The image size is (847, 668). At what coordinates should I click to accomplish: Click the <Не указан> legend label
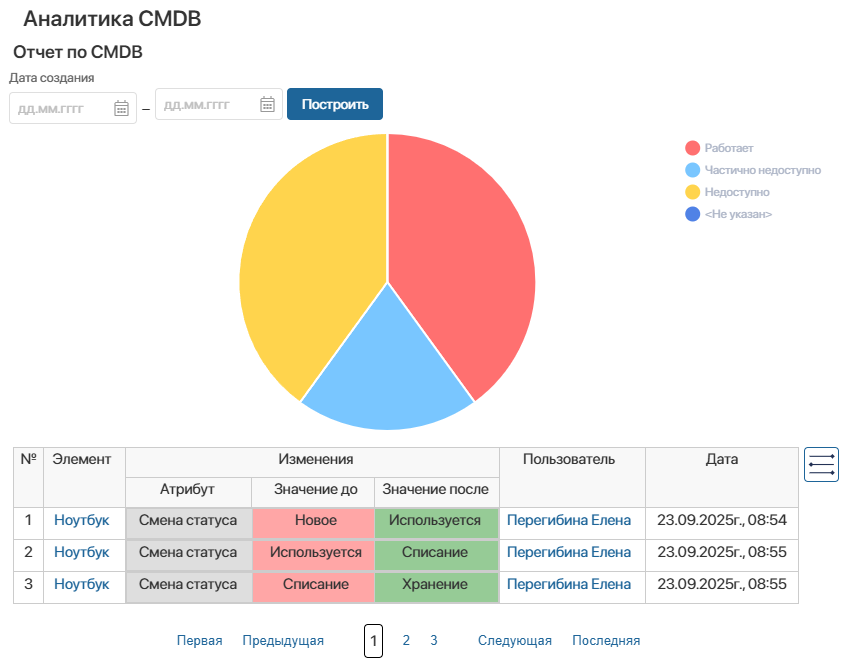coord(738,214)
